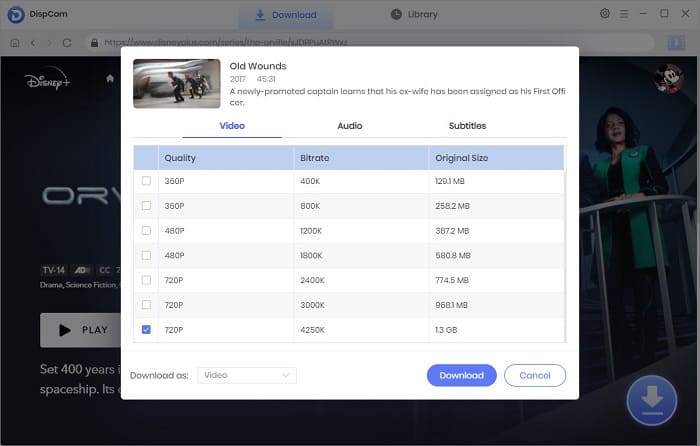Click the DispCam logo icon

[16, 14]
